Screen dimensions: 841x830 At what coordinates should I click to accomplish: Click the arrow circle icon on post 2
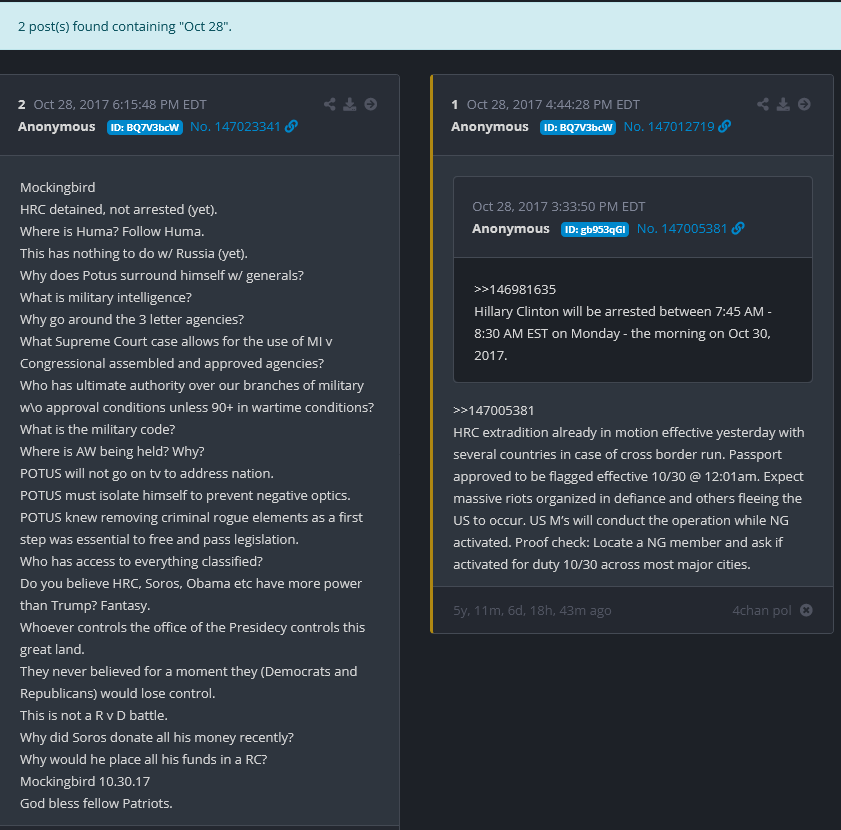tap(370, 104)
